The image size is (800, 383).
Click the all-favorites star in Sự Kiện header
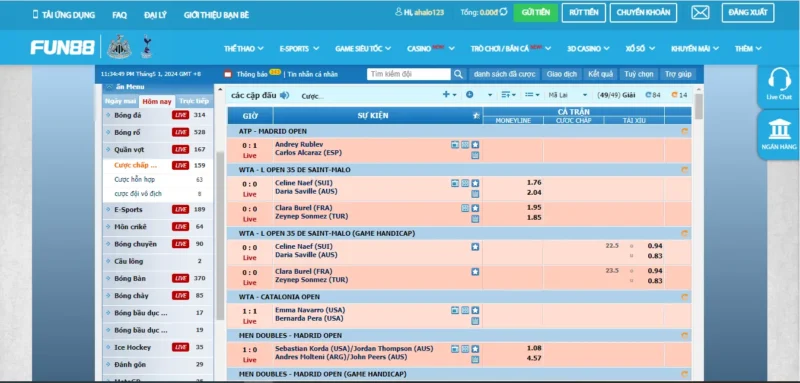[477, 116]
